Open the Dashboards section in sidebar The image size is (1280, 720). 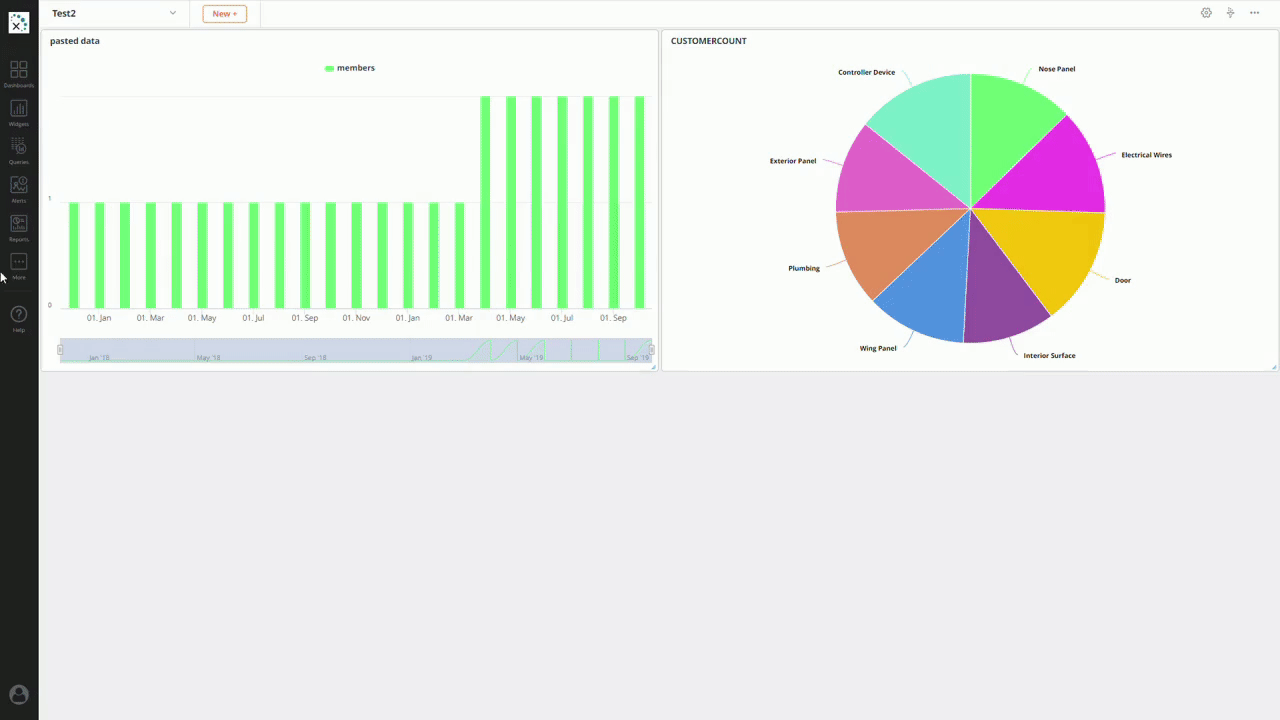click(19, 71)
